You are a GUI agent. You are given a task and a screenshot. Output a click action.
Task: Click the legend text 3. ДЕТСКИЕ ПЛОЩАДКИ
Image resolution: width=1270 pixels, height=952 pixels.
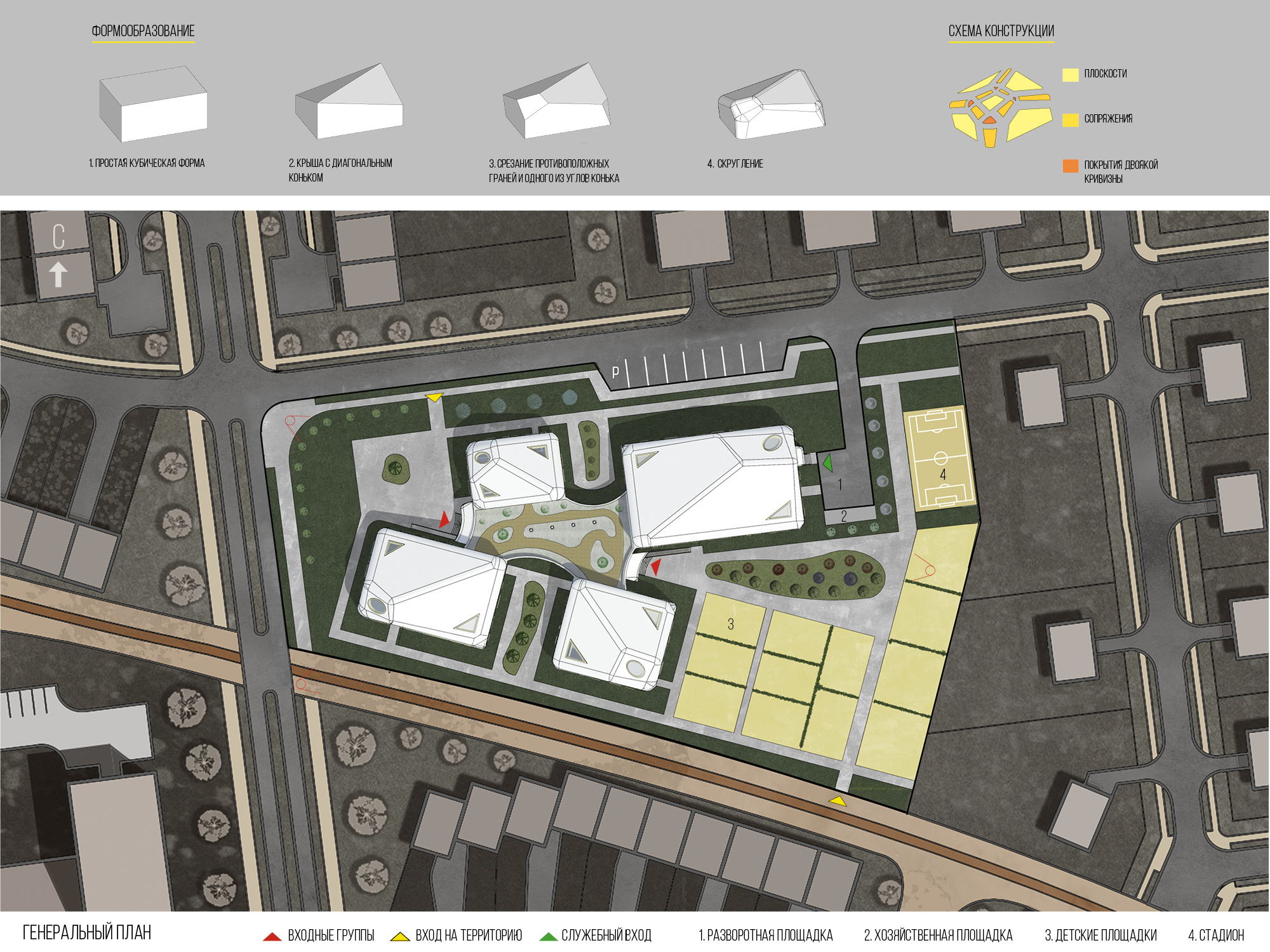tap(1100, 935)
